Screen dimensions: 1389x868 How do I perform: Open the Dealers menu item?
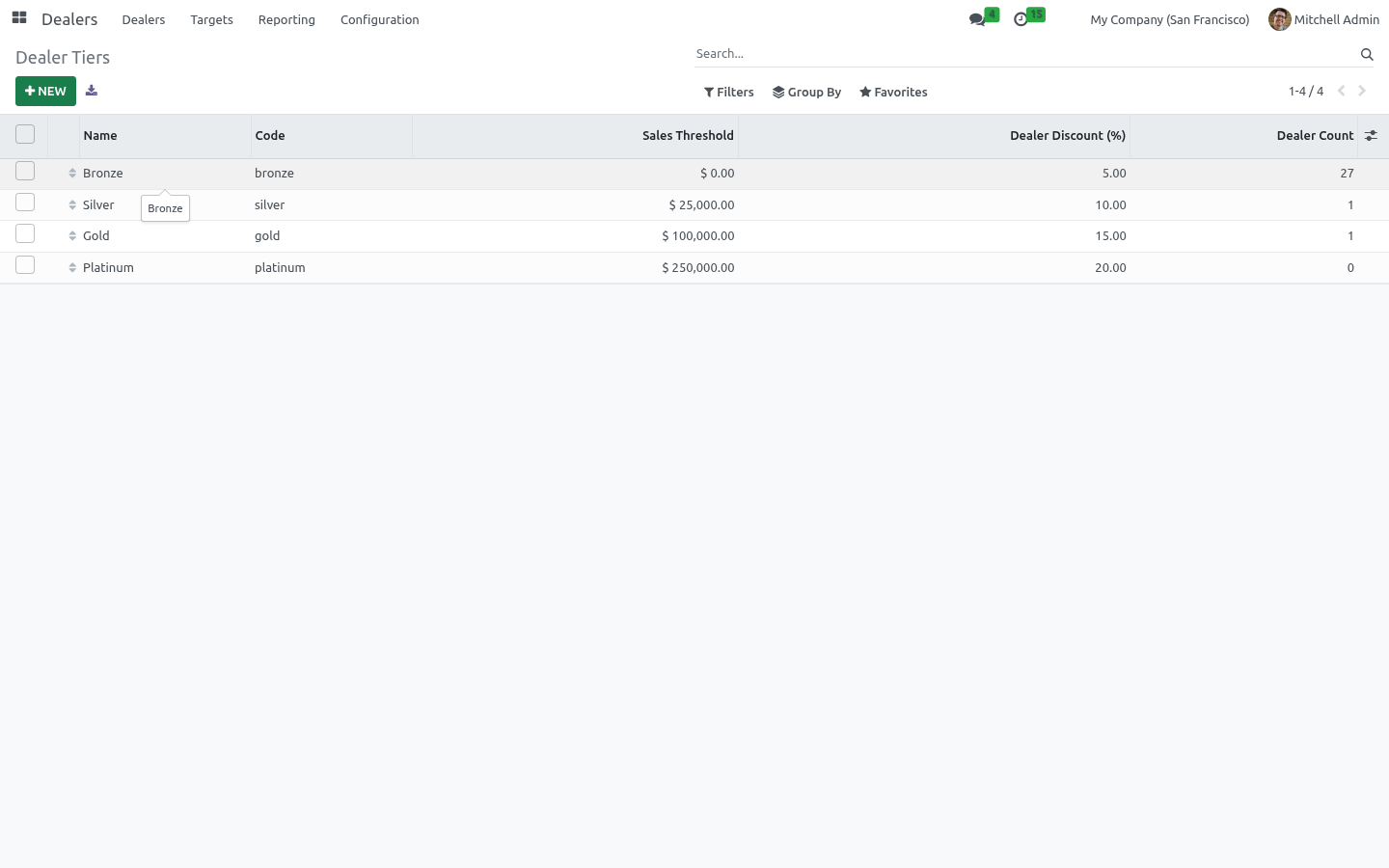144,19
